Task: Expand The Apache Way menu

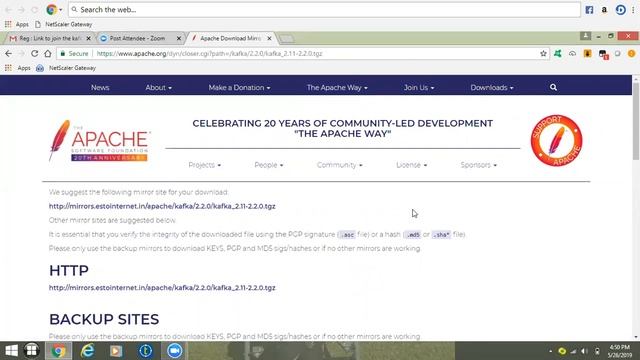Action: [337, 87]
